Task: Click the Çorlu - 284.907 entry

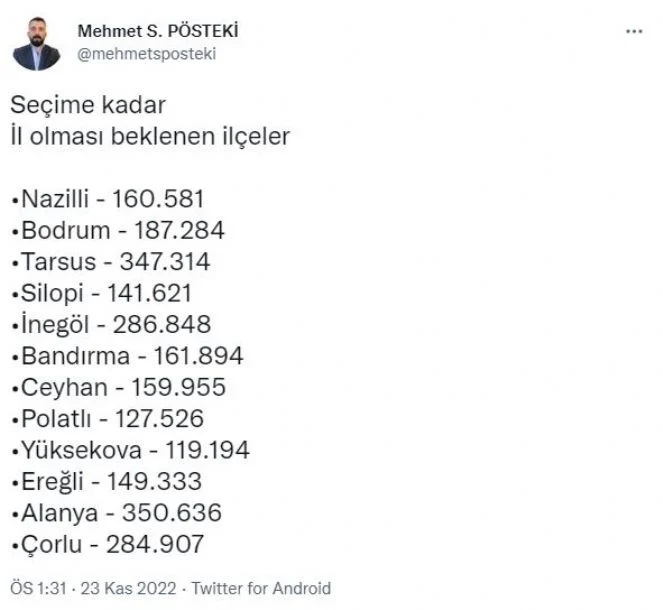Action: (x=108, y=544)
